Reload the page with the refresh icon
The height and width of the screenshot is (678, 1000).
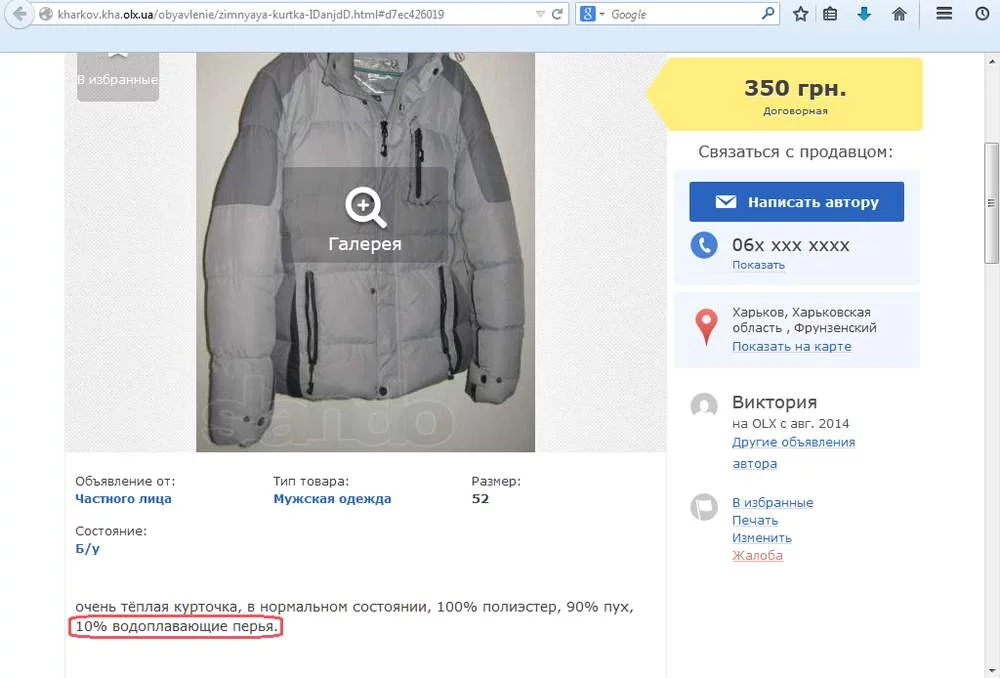click(x=558, y=15)
